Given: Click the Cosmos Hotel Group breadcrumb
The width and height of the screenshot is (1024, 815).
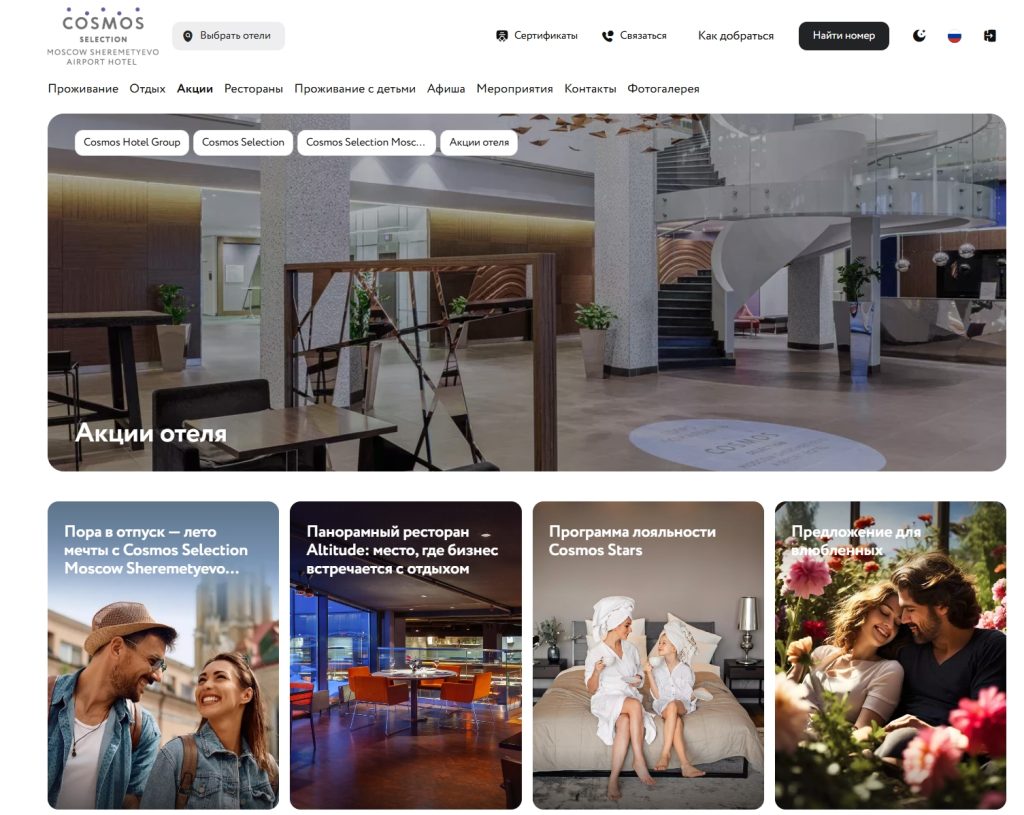Looking at the screenshot, I should click(x=132, y=142).
